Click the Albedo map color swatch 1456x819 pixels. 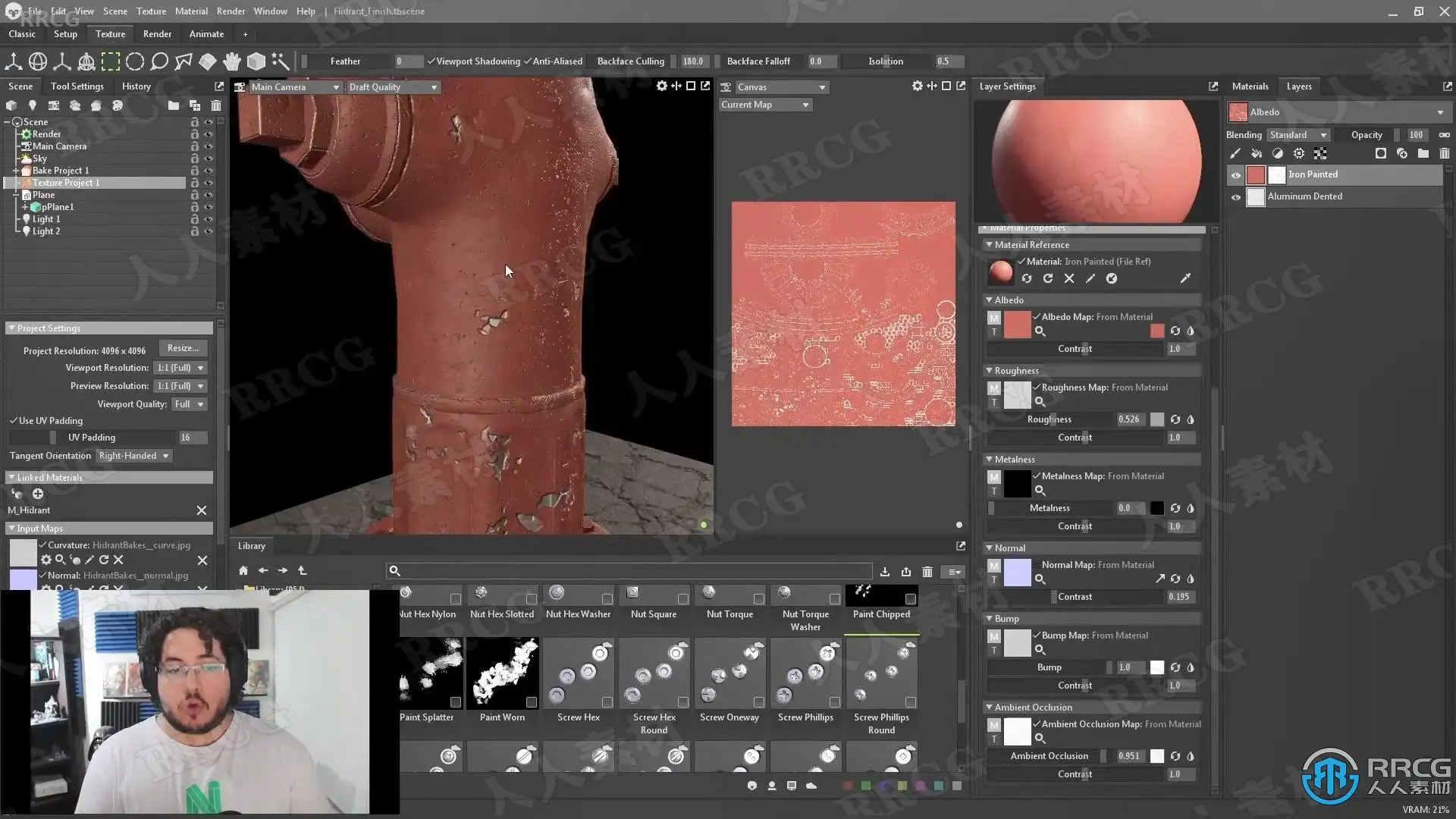pos(1156,331)
